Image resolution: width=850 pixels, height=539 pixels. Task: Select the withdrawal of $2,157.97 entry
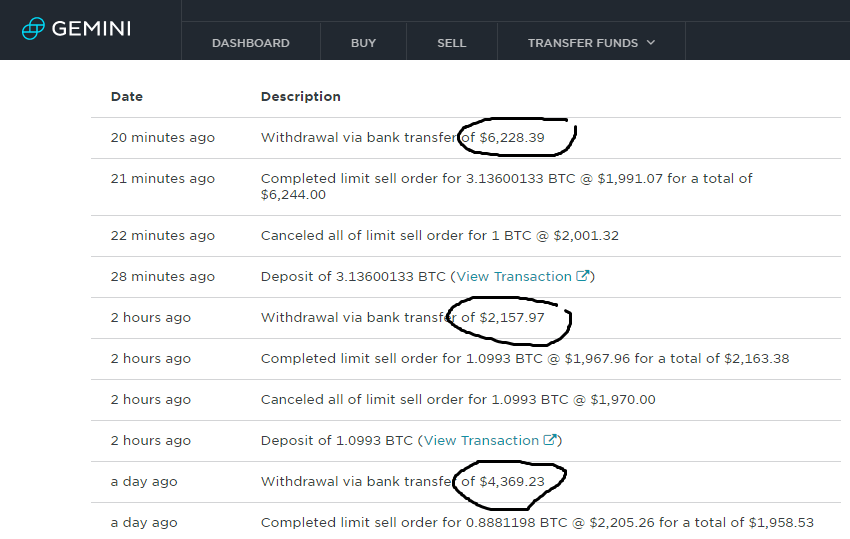[402, 318]
